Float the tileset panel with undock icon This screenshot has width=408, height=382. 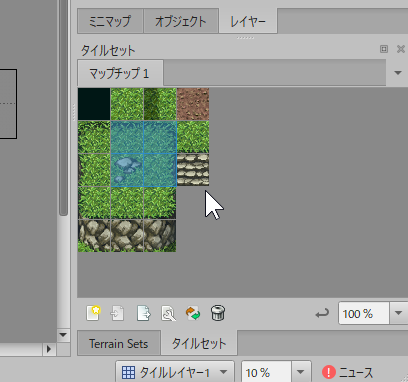click(x=384, y=49)
